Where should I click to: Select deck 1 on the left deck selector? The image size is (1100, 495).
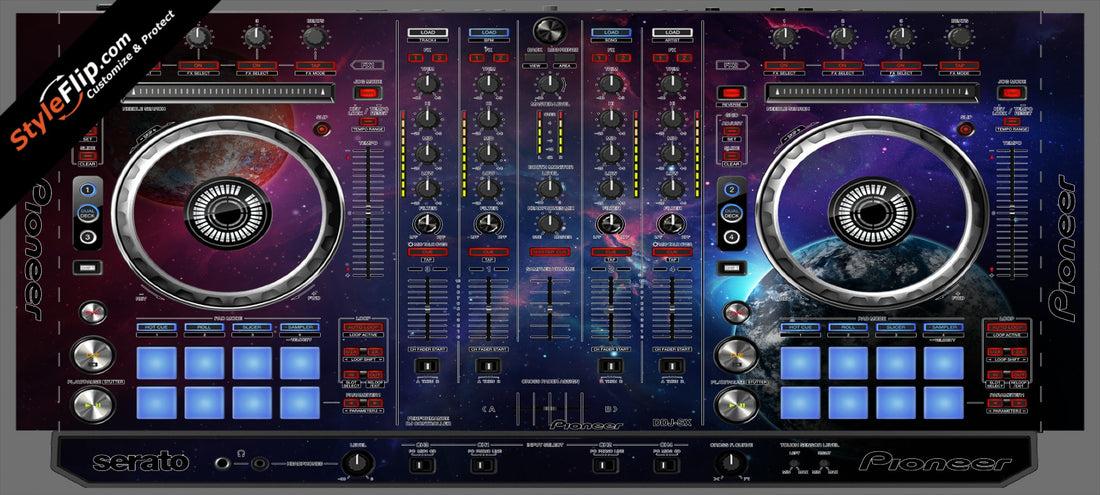point(87,189)
